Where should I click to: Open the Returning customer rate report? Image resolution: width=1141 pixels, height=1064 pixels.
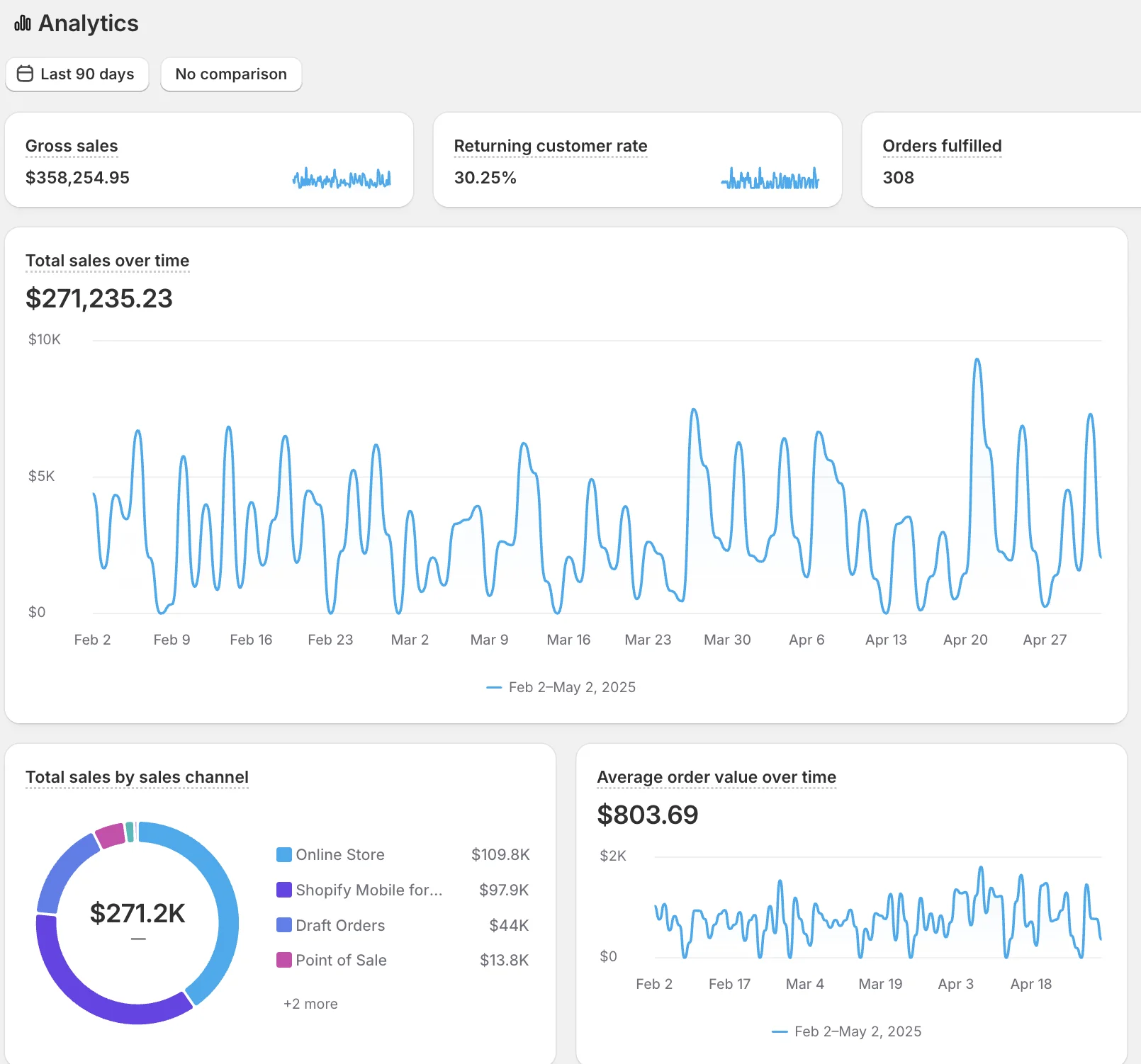(550, 146)
